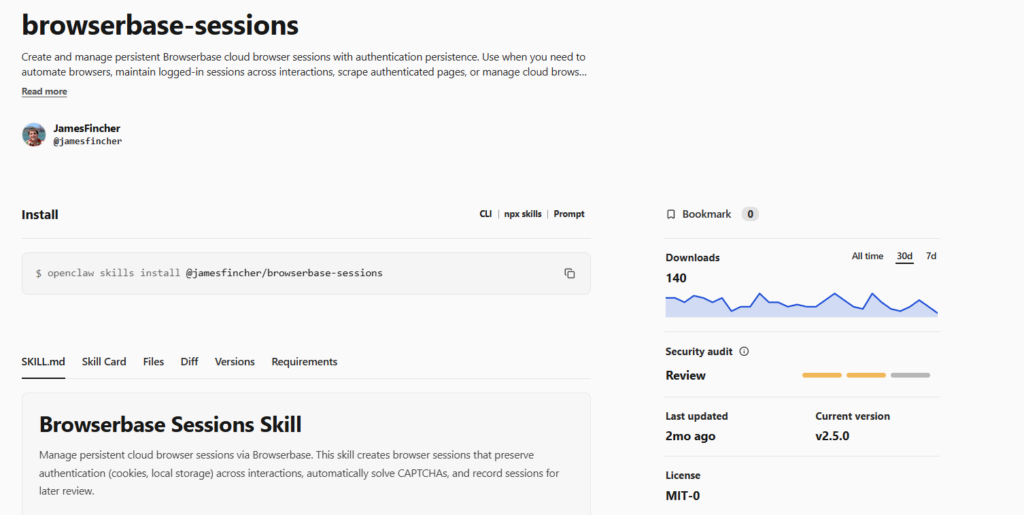This screenshot has height=515, width=1024.
Task: Click the second yellow audit bar
Action: (866, 375)
